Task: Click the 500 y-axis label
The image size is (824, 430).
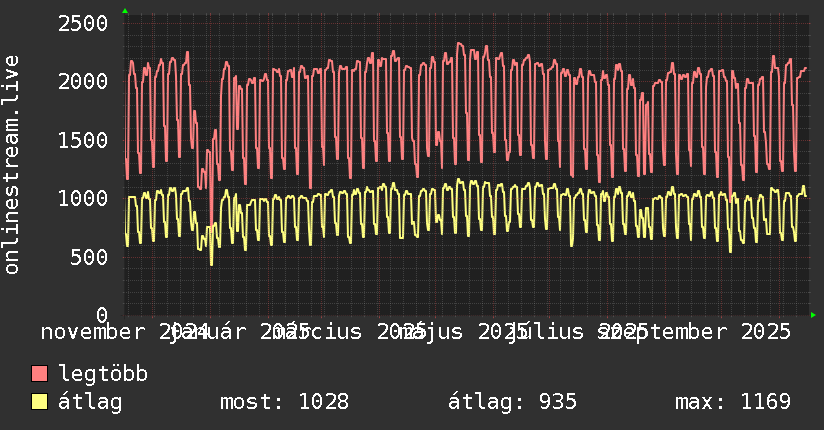Action: 89,257
